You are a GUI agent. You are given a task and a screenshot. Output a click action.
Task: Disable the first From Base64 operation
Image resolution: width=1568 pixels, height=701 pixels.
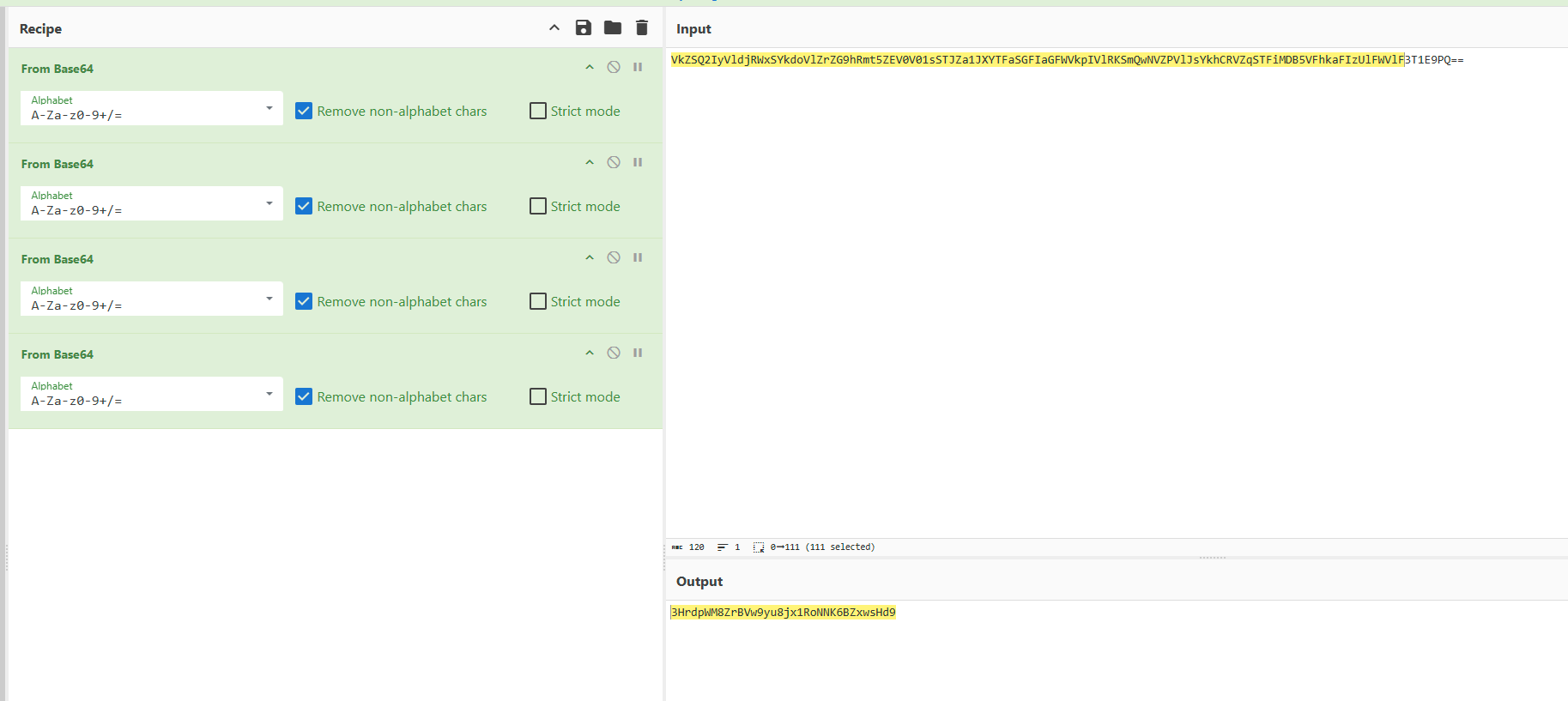click(614, 67)
